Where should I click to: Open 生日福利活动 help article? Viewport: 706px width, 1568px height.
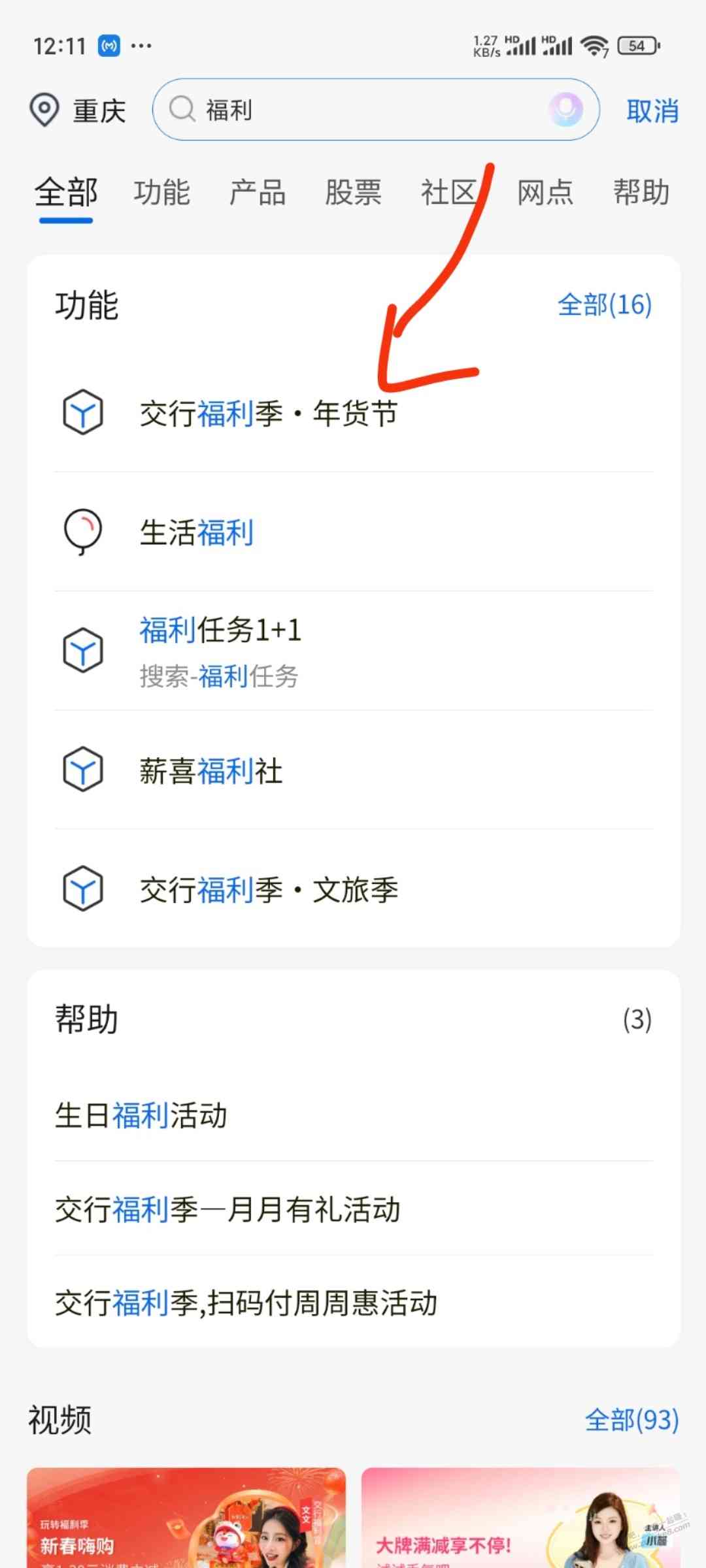point(354,1115)
